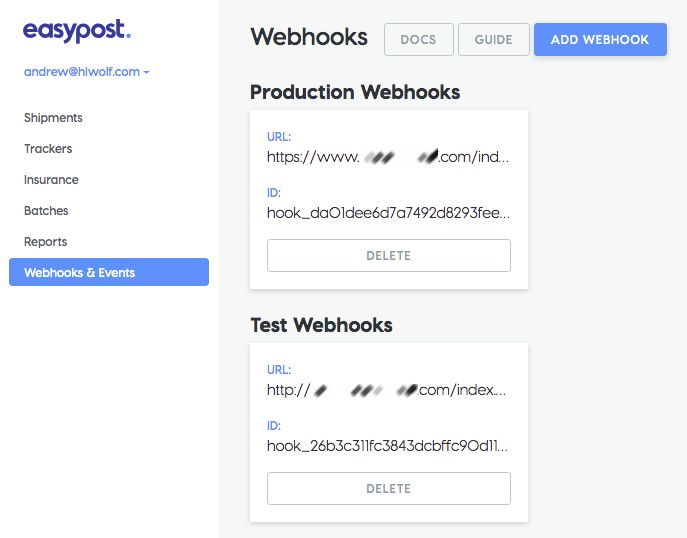This screenshot has width=687, height=538.
Task: Open the webhook GUIDE
Action: (x=493, y=39)
